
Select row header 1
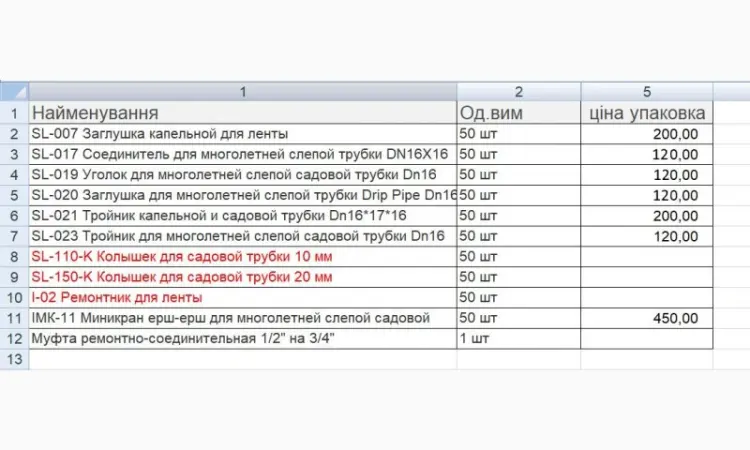[14, 113]
